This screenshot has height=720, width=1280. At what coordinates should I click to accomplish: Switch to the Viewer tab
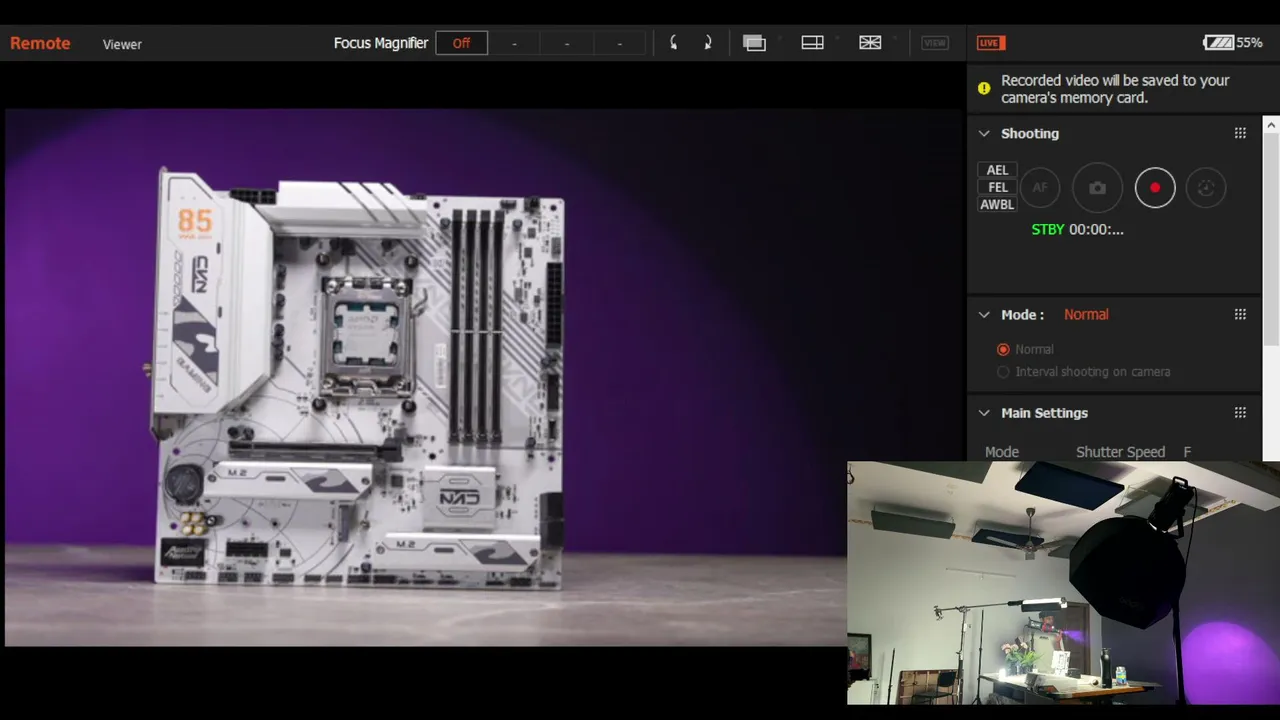[122, 44]
